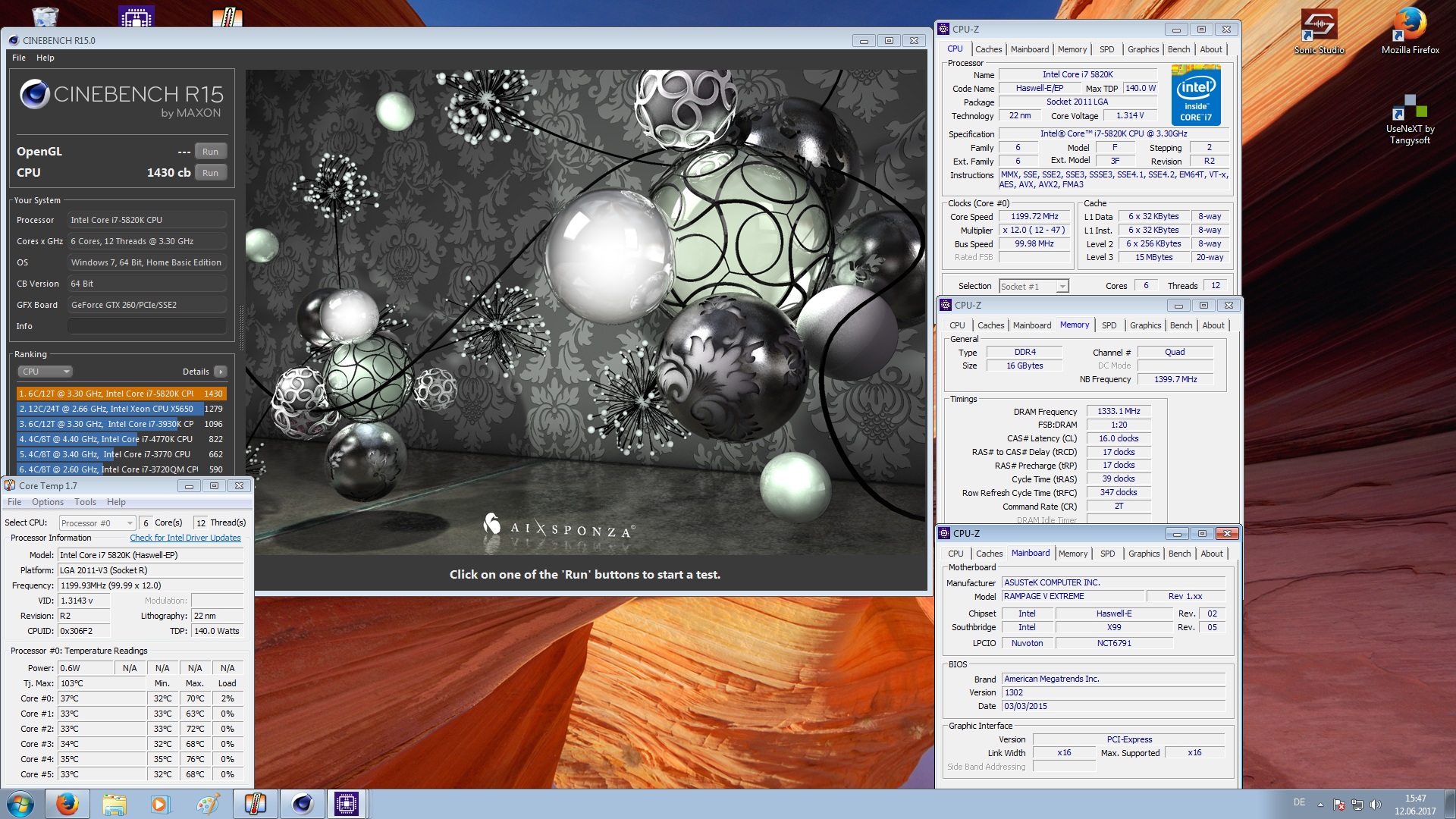
Task: Switch to CPU tab in CPU-Z Mainboard window
Action: (x=955, y=554)
